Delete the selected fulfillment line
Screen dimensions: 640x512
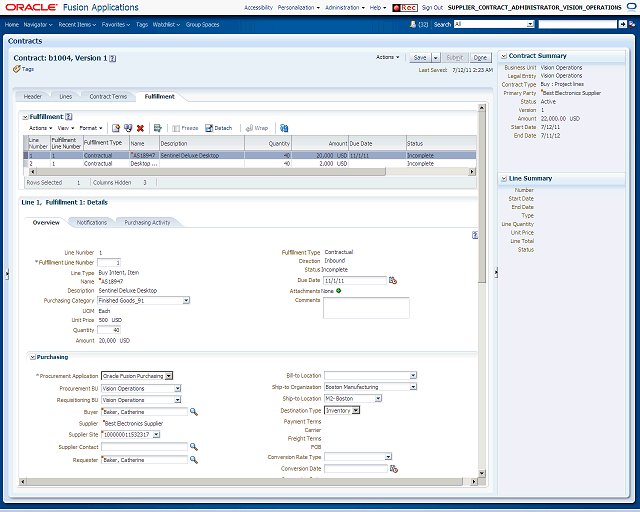pos(140,129)
